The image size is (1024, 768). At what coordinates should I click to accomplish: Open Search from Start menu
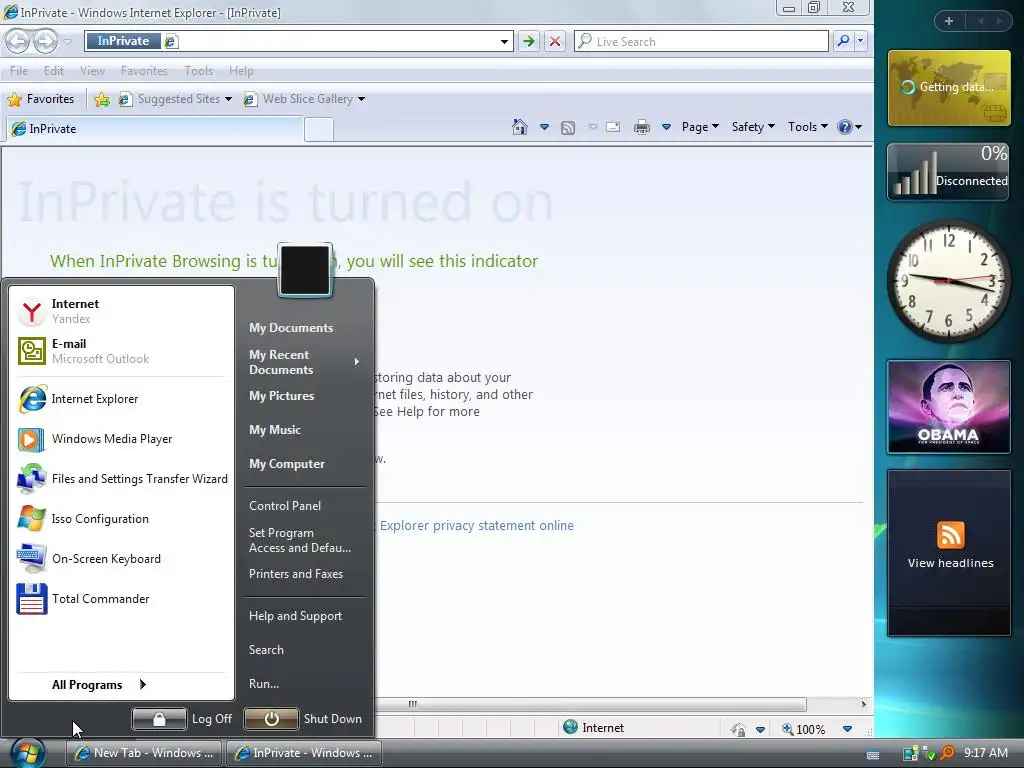[266, 650]
